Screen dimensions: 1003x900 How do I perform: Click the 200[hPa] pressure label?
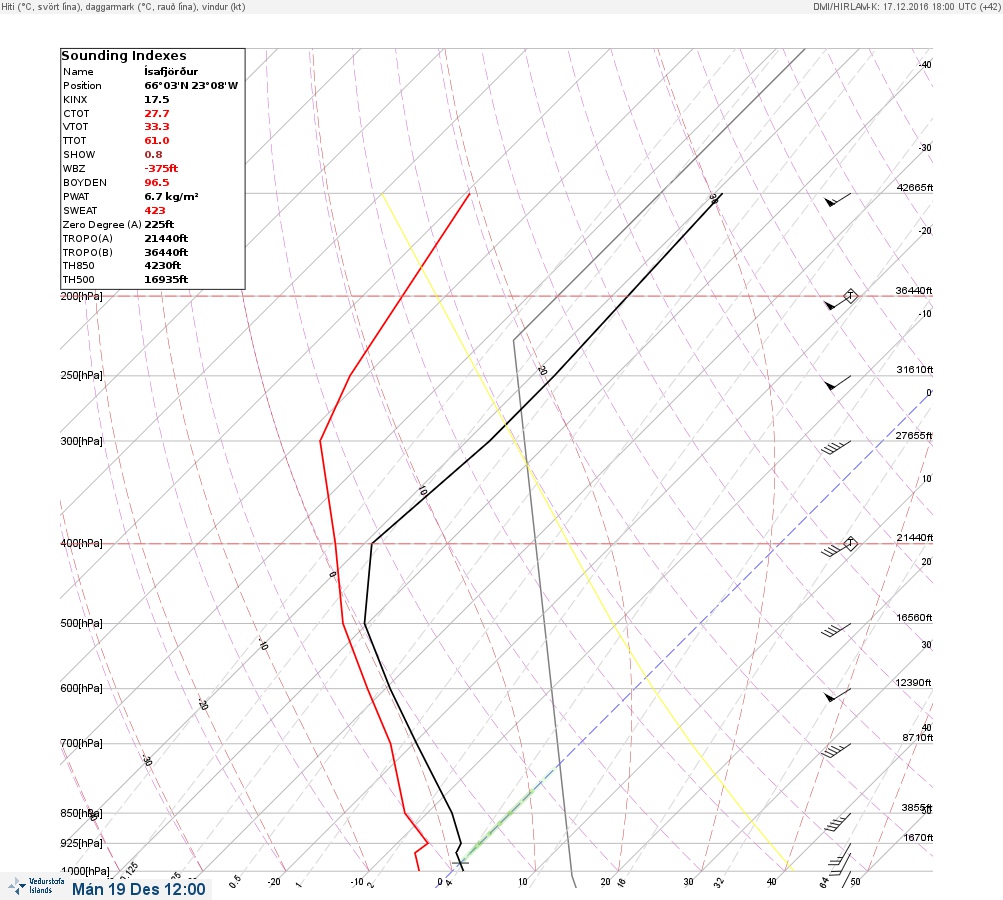[81, 296]
